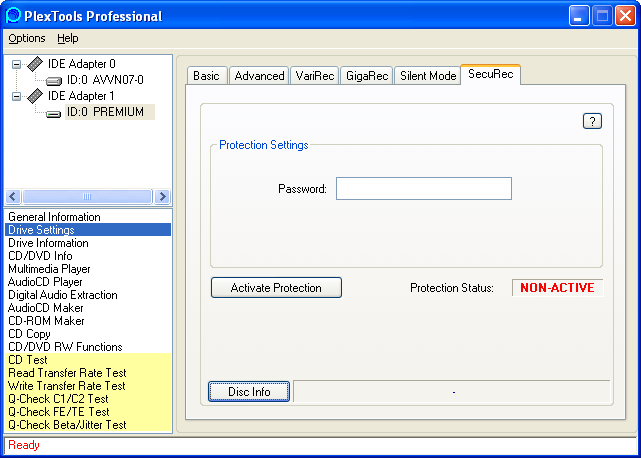Open CD/DVD Info in function list
641x458 pixels.
pyautogui.click(x=88, y=256)
